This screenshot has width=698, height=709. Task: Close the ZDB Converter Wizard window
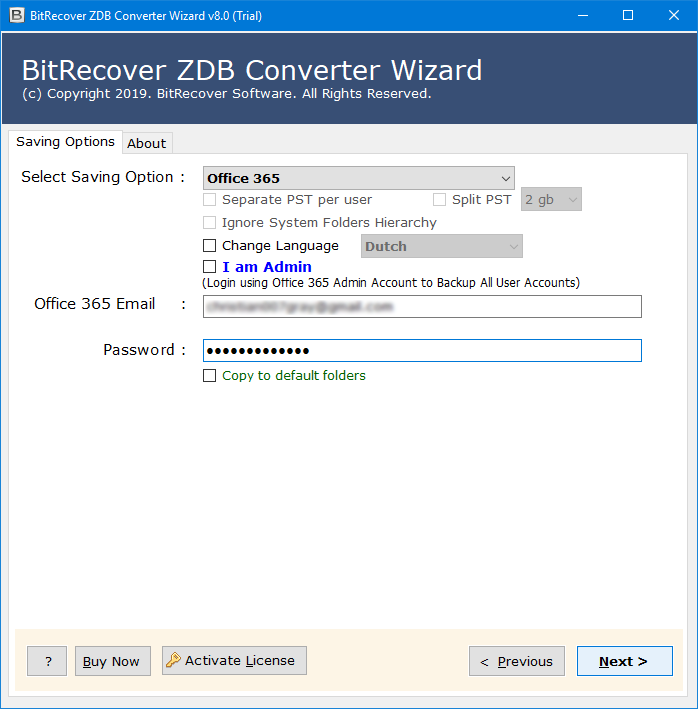point(674,15)
